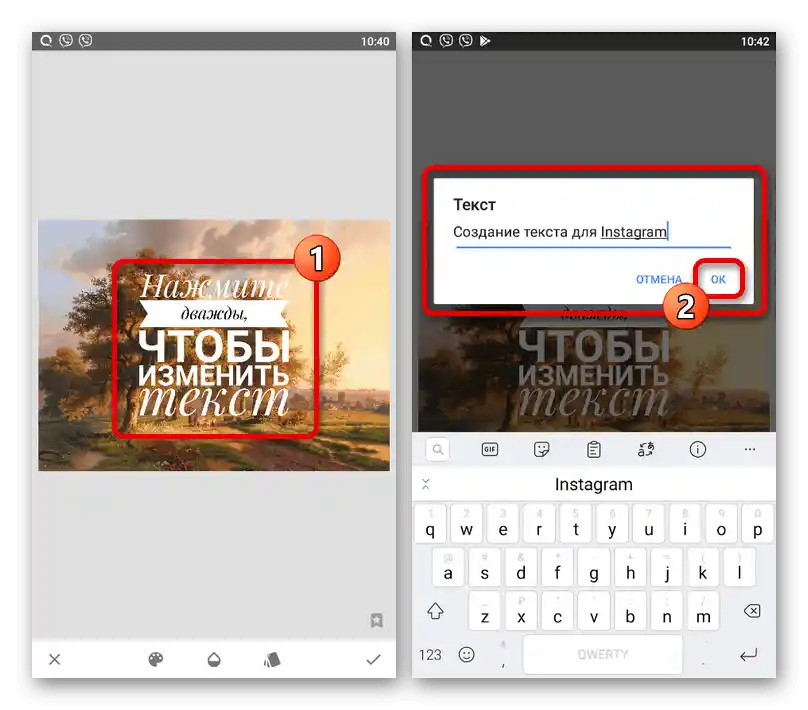This screenshot has width=808, height=710.
Task: Tap the c key
Action: 558,611
